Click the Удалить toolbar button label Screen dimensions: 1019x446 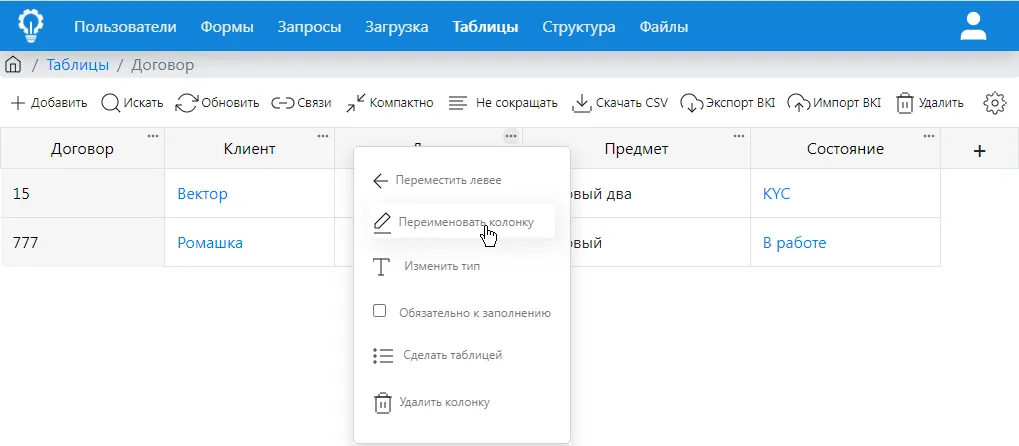[940, 103]
